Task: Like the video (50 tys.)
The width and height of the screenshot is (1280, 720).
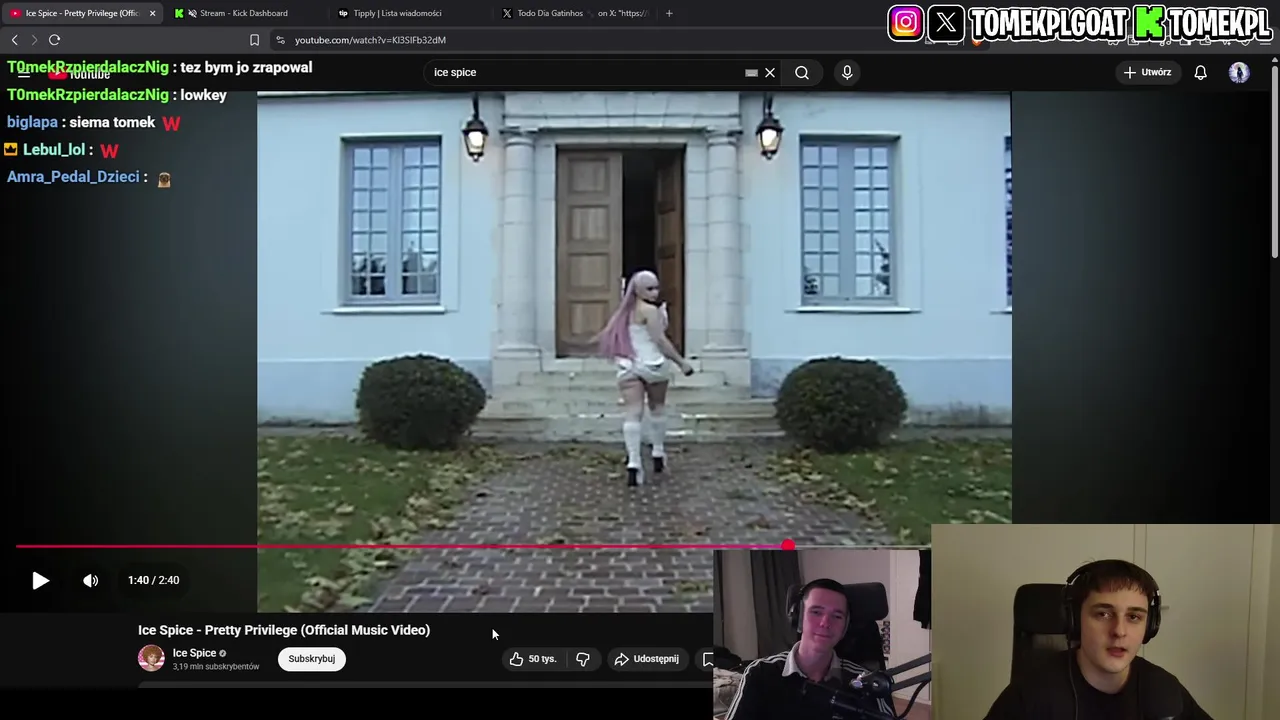Action: tap(533, 659)
